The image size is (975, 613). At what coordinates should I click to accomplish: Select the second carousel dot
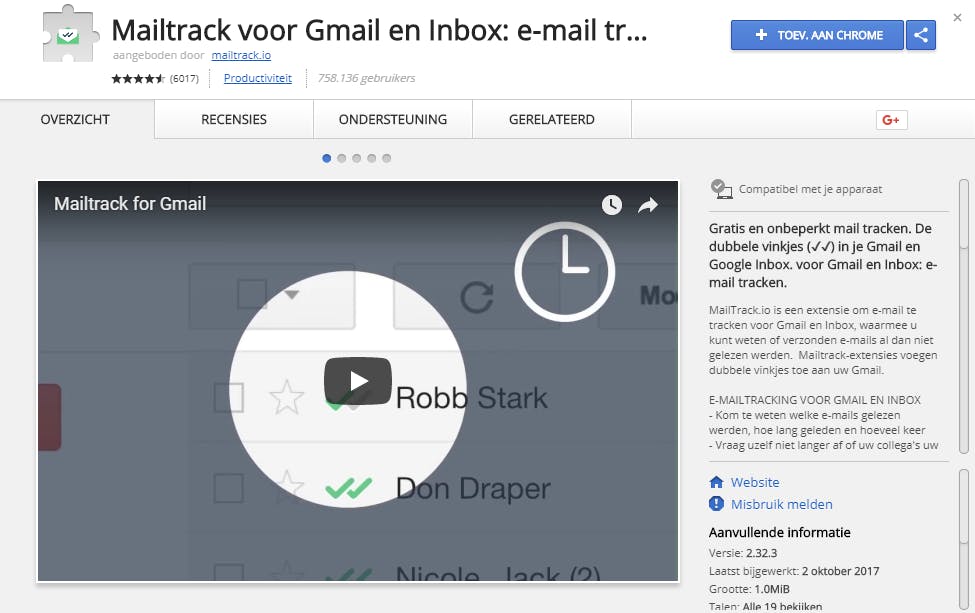pos(341,159)
